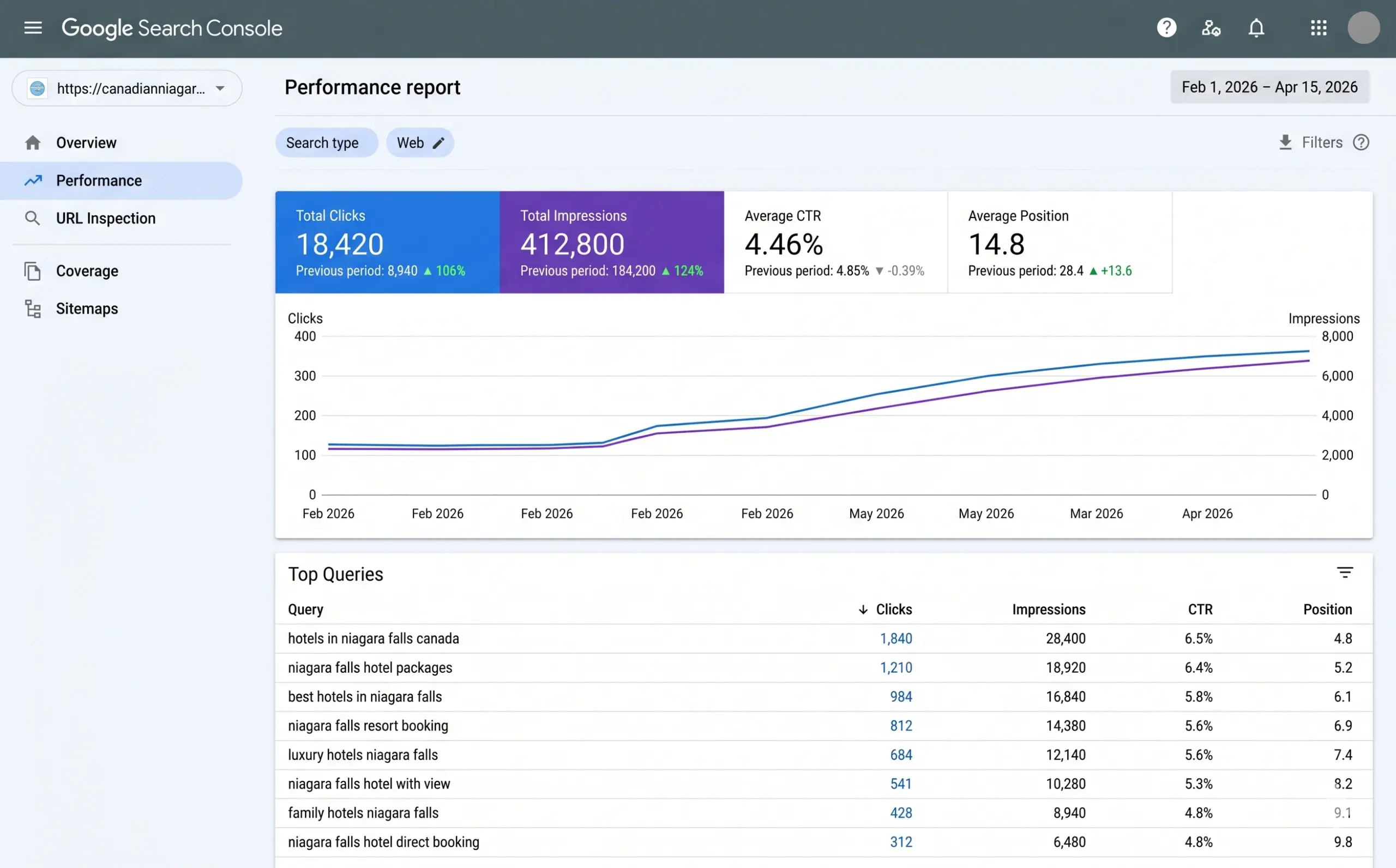This screenshot has width=1396, height=868.
Task: Click the Clicks sort arrow icon
Action: (x=863, y=610)
